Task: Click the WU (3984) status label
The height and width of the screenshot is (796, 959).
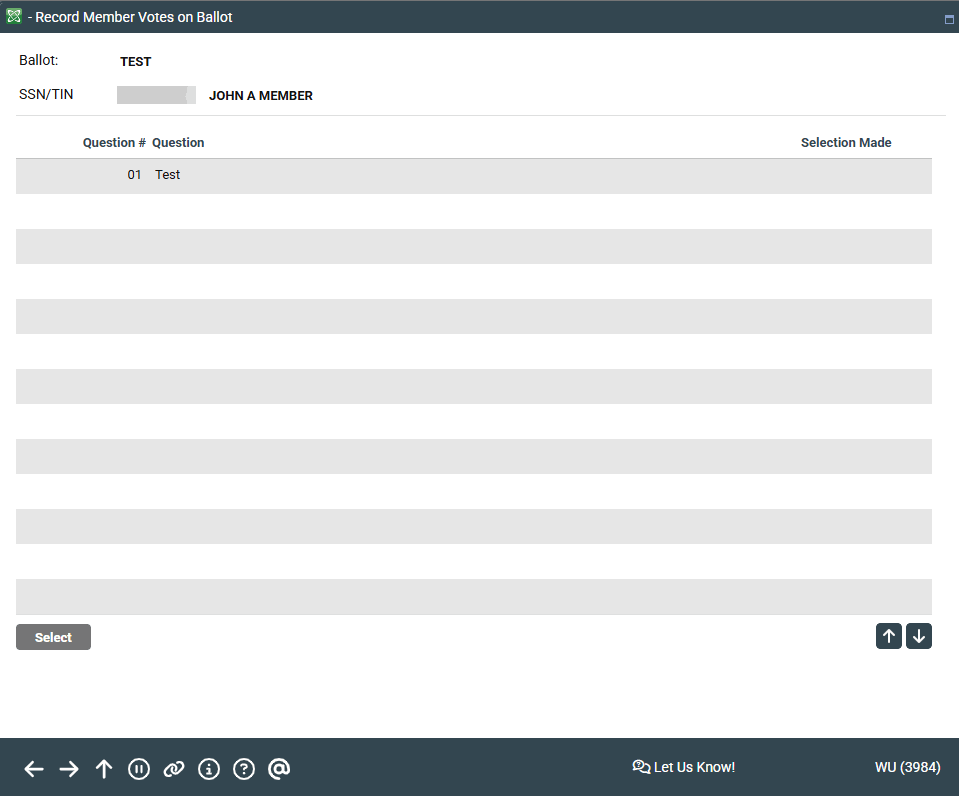Action: point(907,767)
